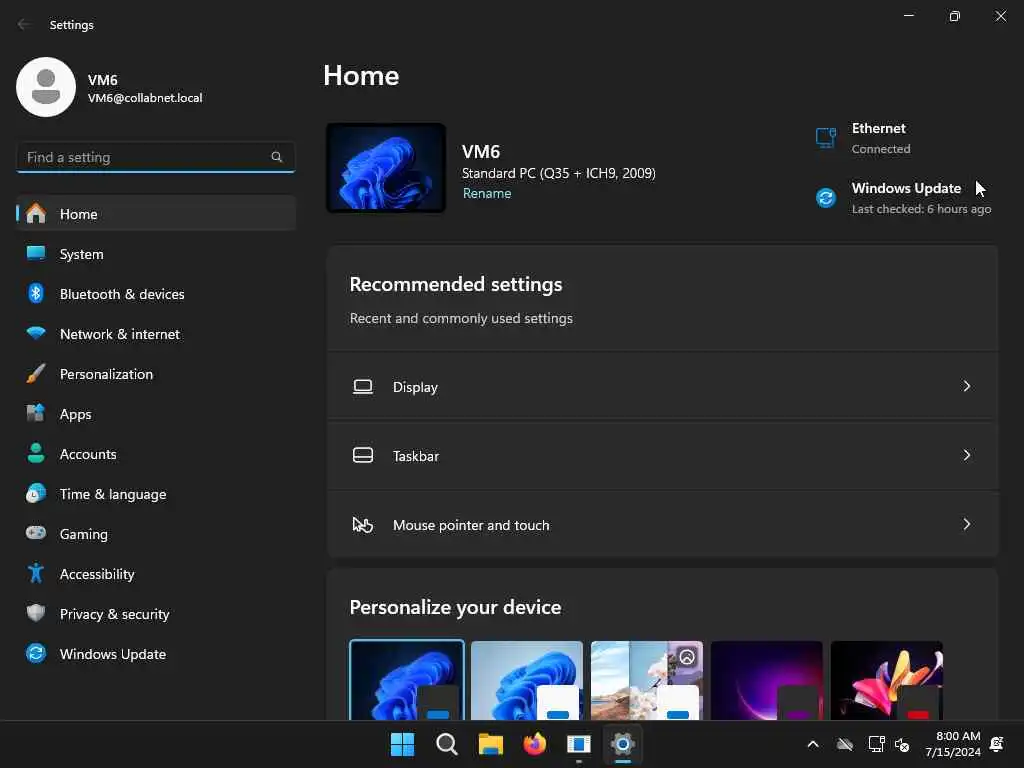1024x768 pixels.
Task: Click the muted volume tray icon
Action: point(902,744)
